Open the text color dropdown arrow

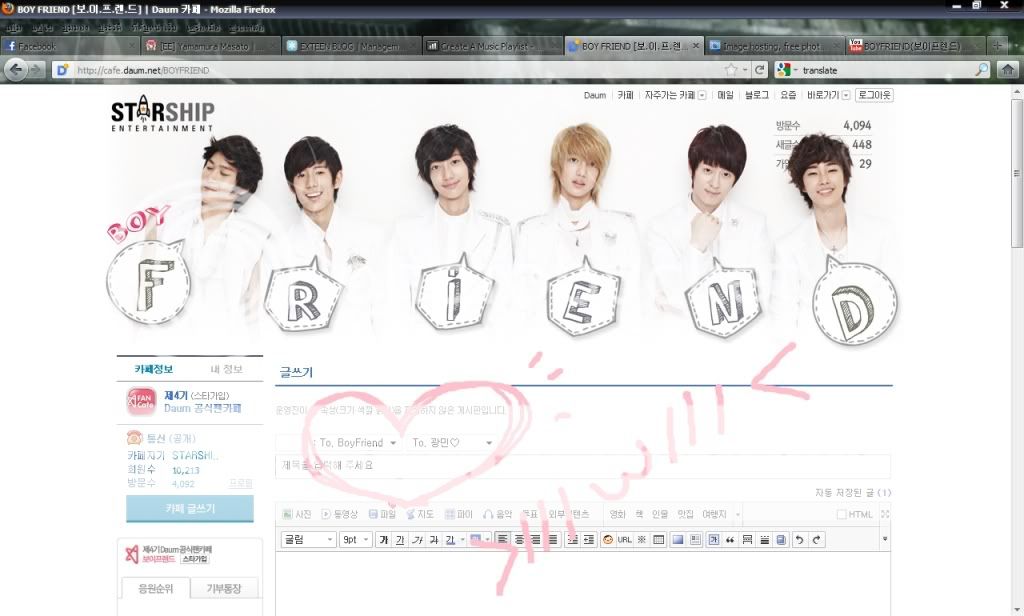pyautogui.click(x=462, y=540)
